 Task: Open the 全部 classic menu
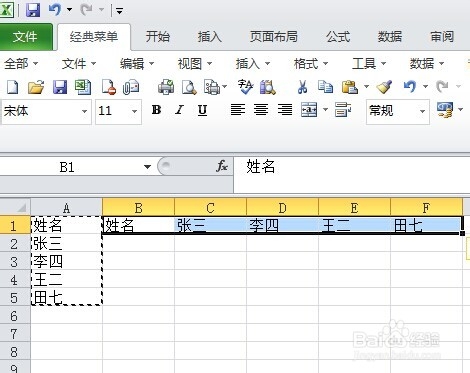(21, 63)
